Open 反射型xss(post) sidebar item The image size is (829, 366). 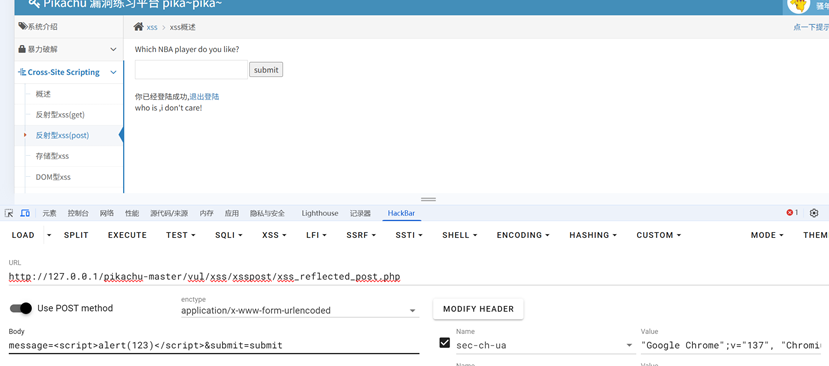(62, 135)
